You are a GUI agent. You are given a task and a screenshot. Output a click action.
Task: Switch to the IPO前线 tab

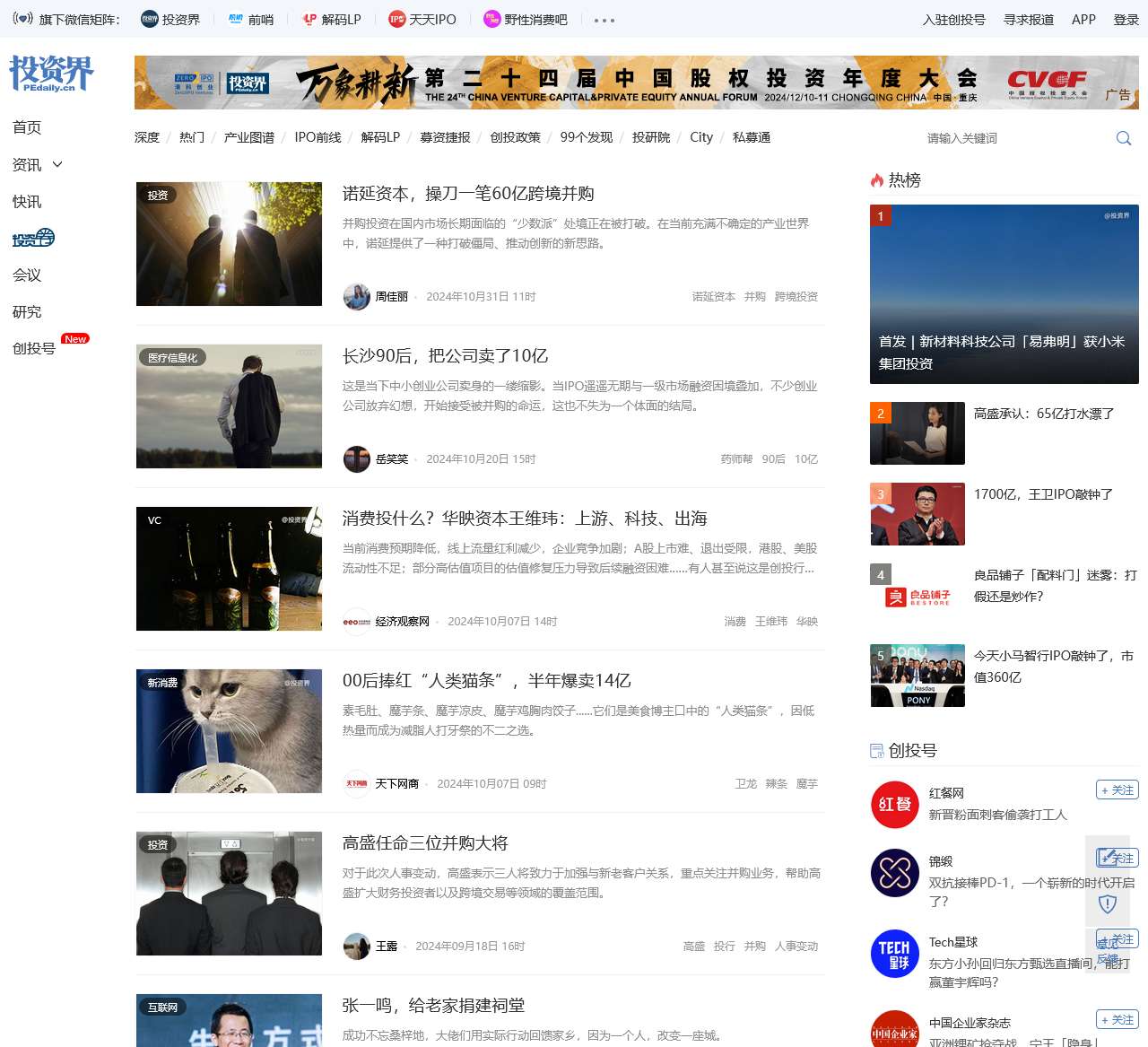318,137
